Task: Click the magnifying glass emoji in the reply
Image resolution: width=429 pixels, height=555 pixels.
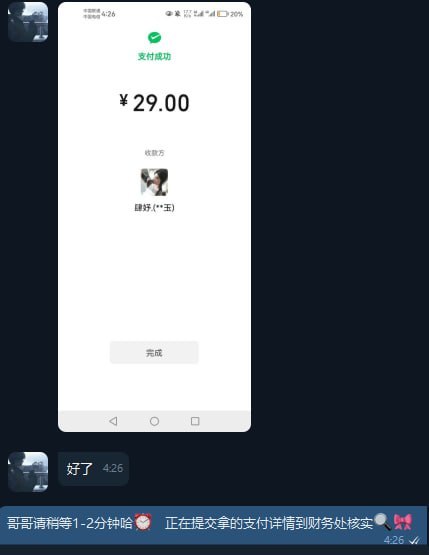Action: (x=383, y=522)
